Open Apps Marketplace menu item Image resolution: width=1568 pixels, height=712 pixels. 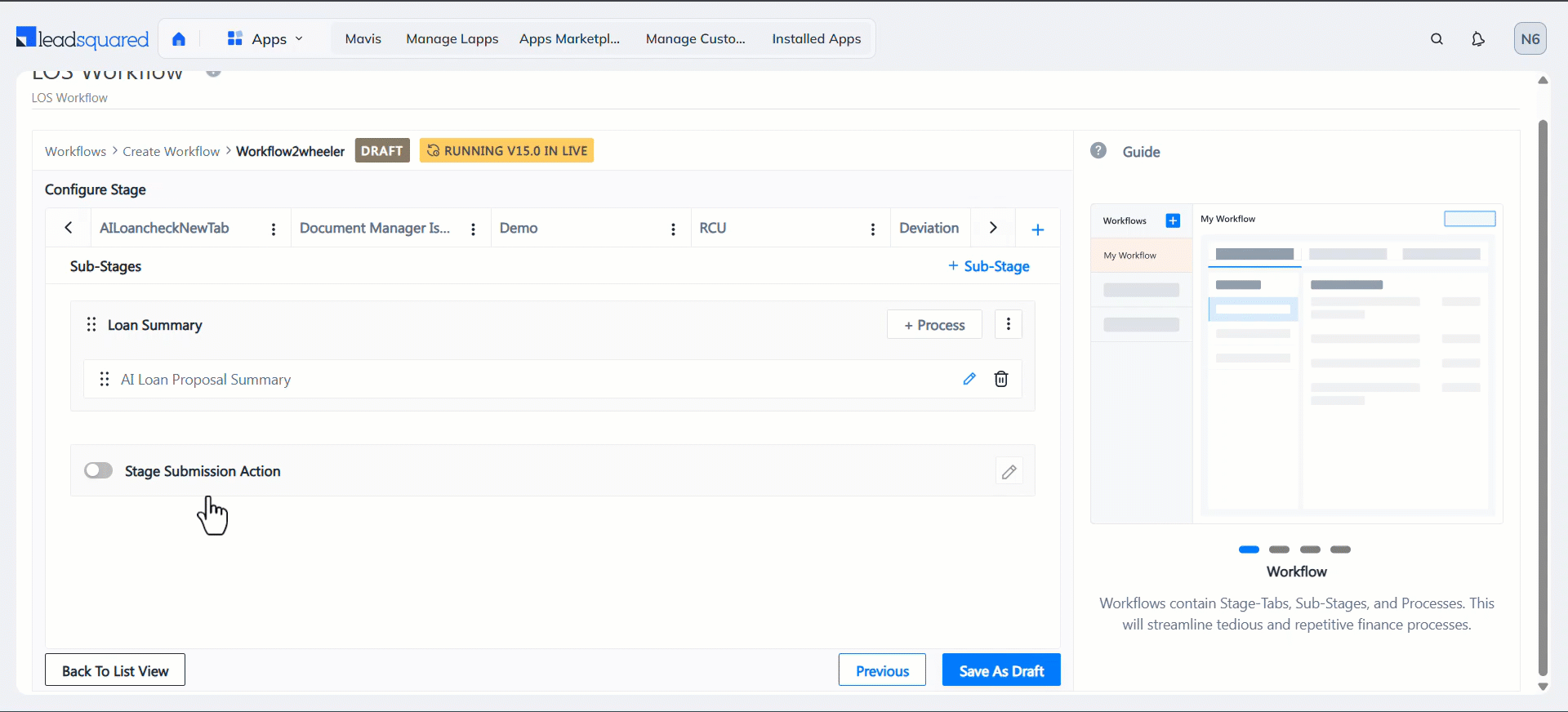[570, 38]
